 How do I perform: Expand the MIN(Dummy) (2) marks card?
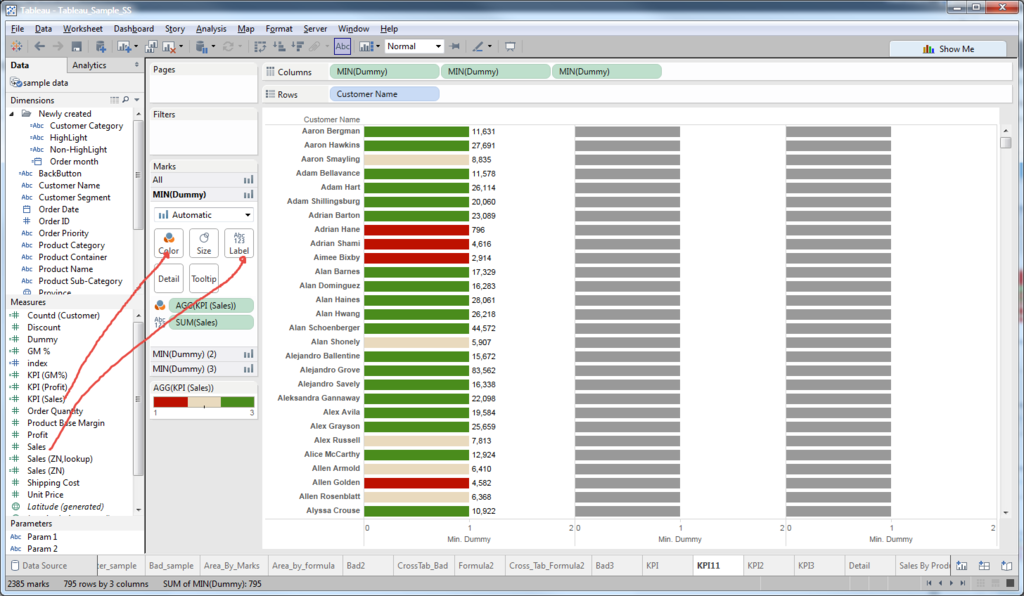[x=203, y=354]
